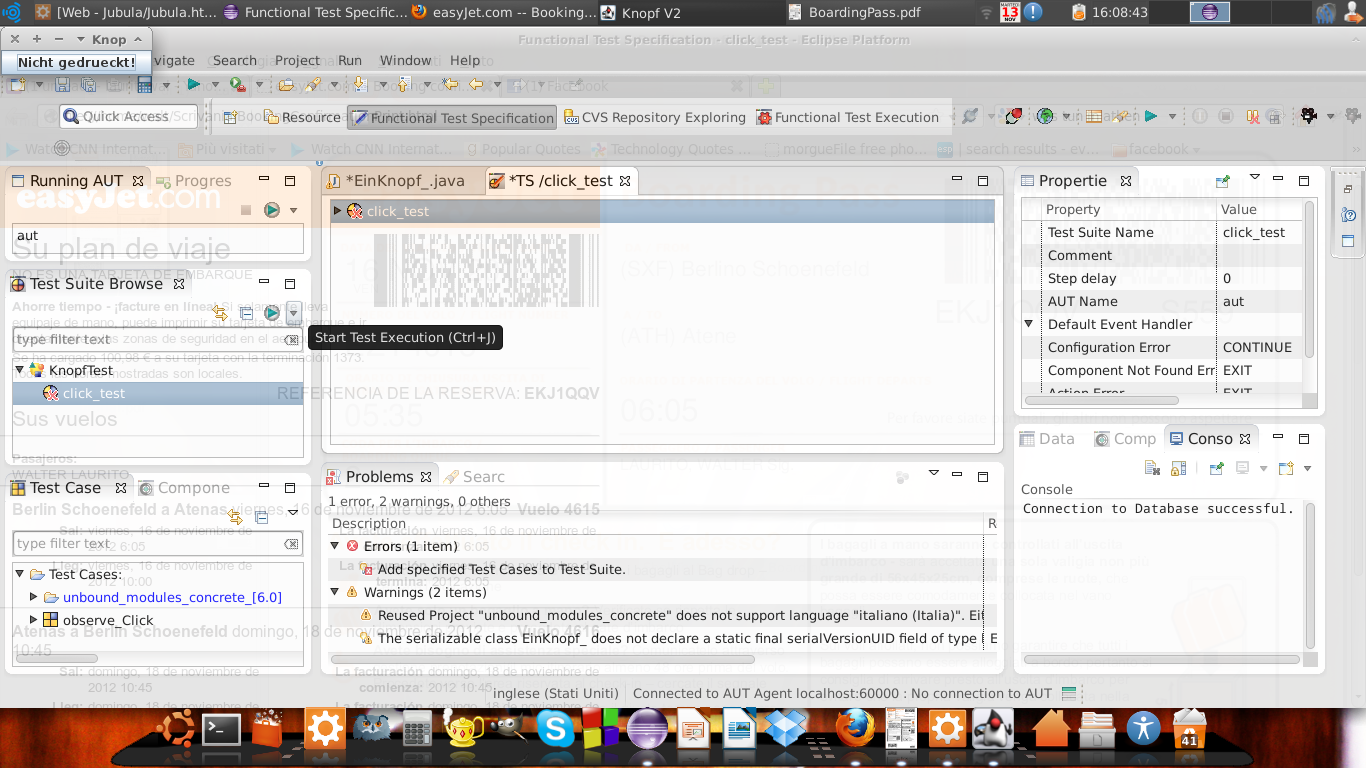Screen dimensions: 1366x768
Task: Click Start Test Execution in Test Suite Browser
Action: coord(271,313)
